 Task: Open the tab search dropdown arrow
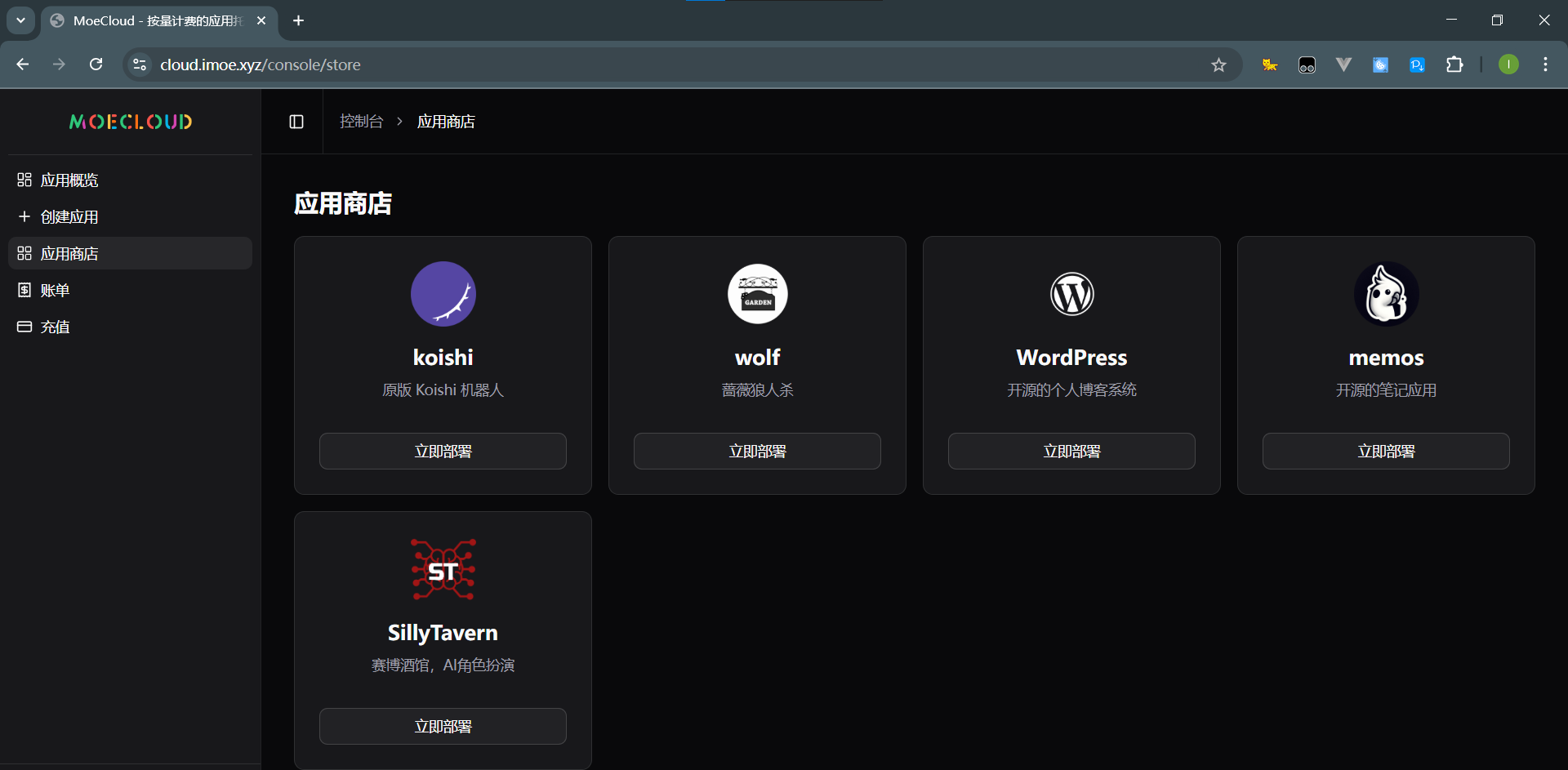coord(20,20)
